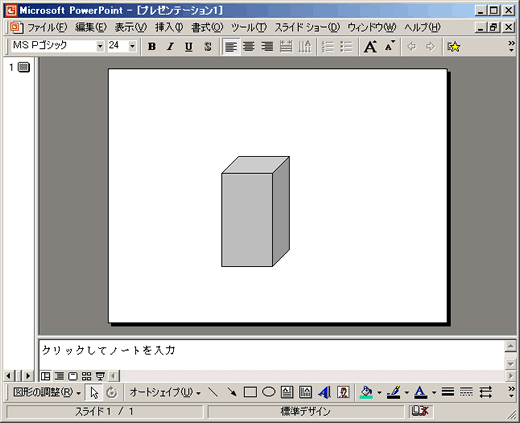Expand drawing toolbar options chevron

pyautogui.click(x=511, y=392)
